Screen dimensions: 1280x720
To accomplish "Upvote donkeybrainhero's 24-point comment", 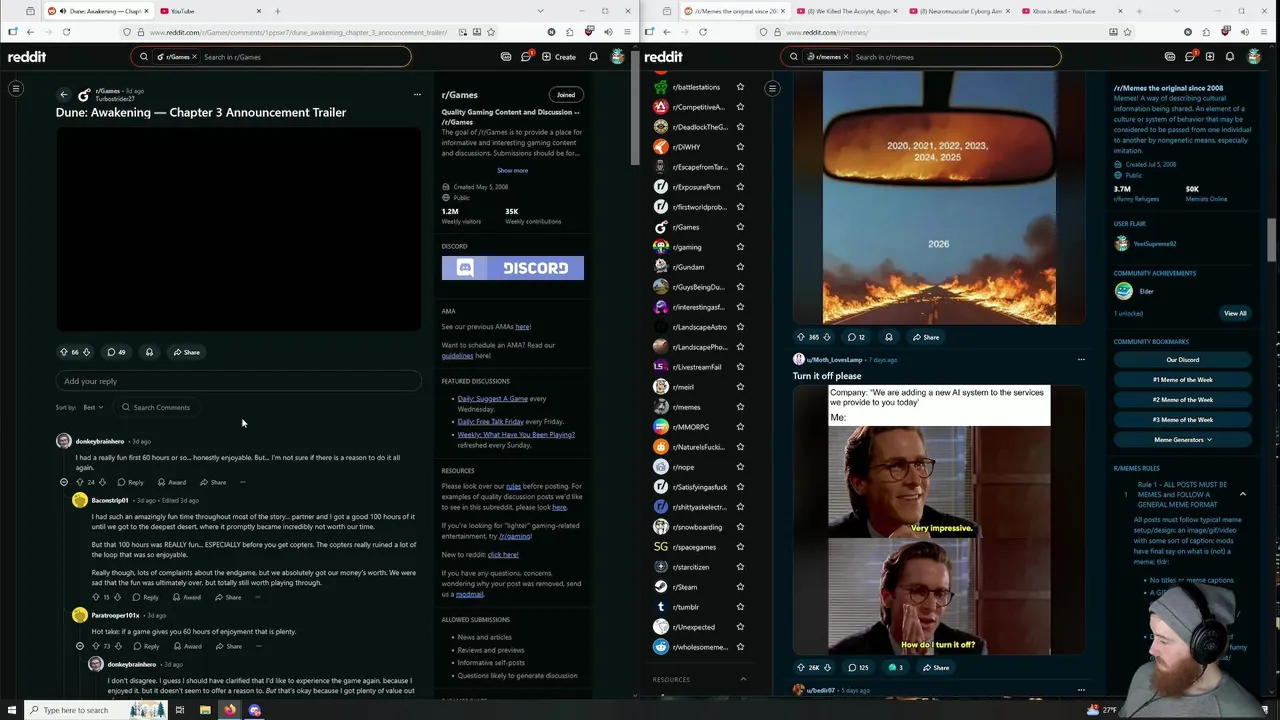I will (x=80, y=482).
